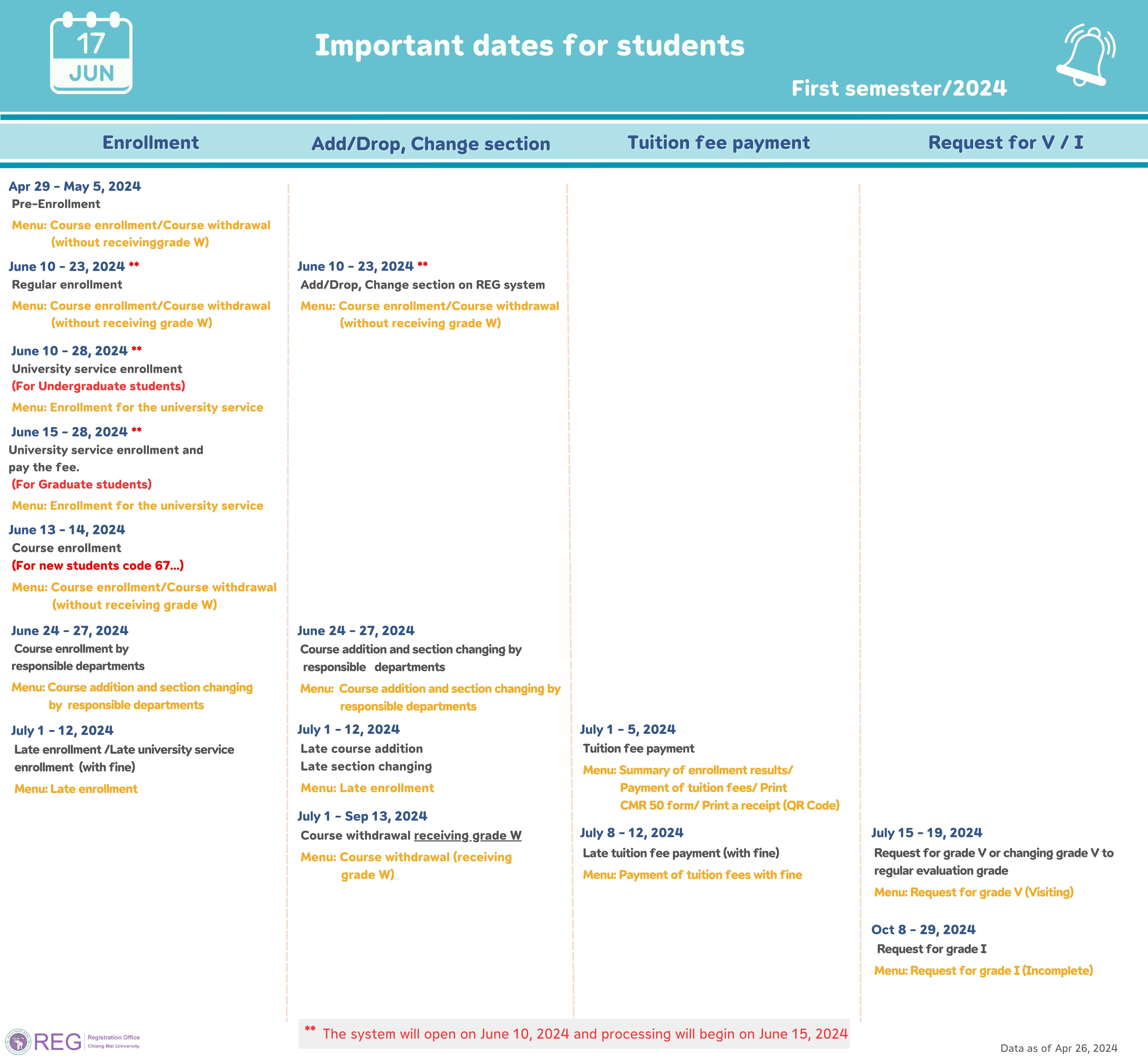Image resolution: width=1148 pixels, height=1060 pixels.
Task: Click the red For Graduate students label
Action: pyautogui.click(x=82, y=484)
